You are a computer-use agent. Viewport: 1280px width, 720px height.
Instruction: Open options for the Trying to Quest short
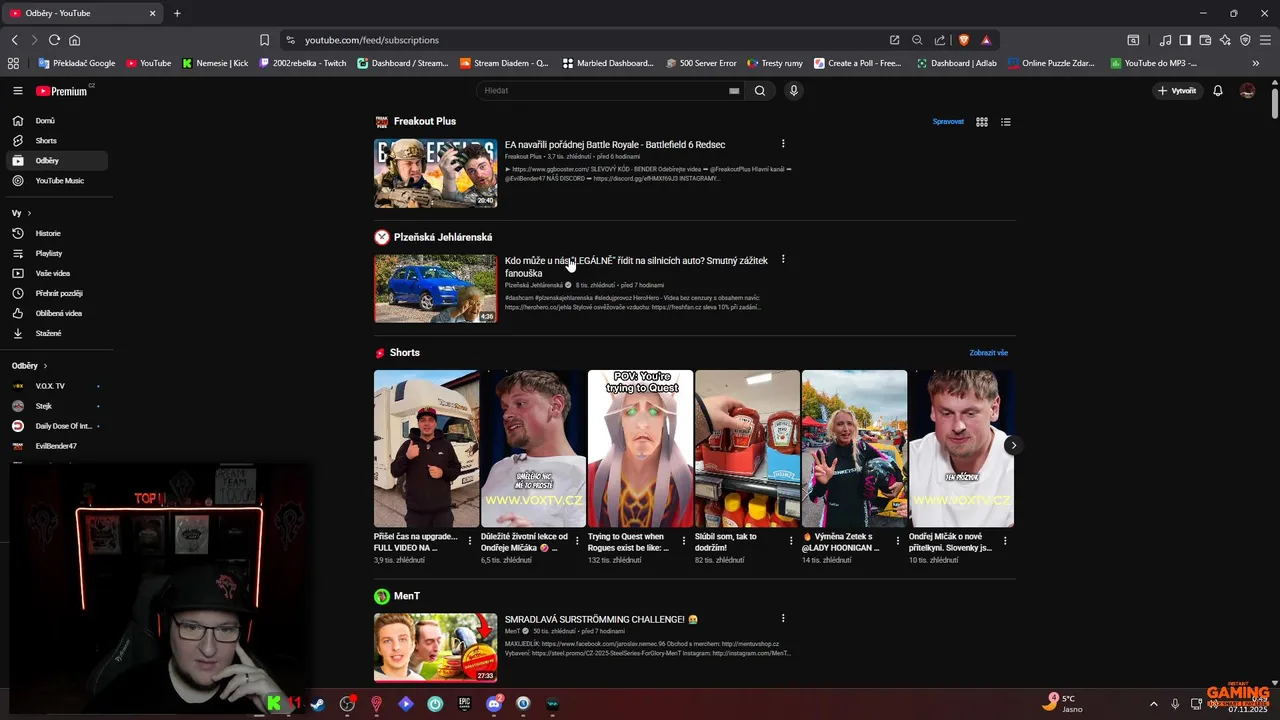[684, 541]
